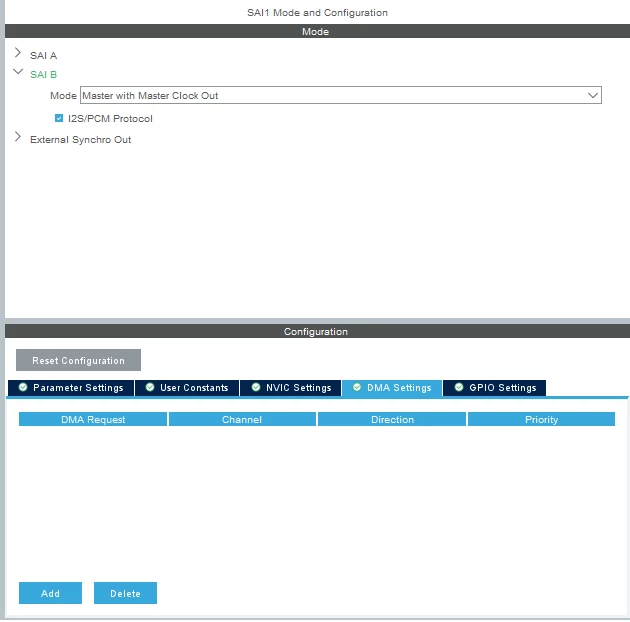Click the Reset Configuration button

(78, 360)
